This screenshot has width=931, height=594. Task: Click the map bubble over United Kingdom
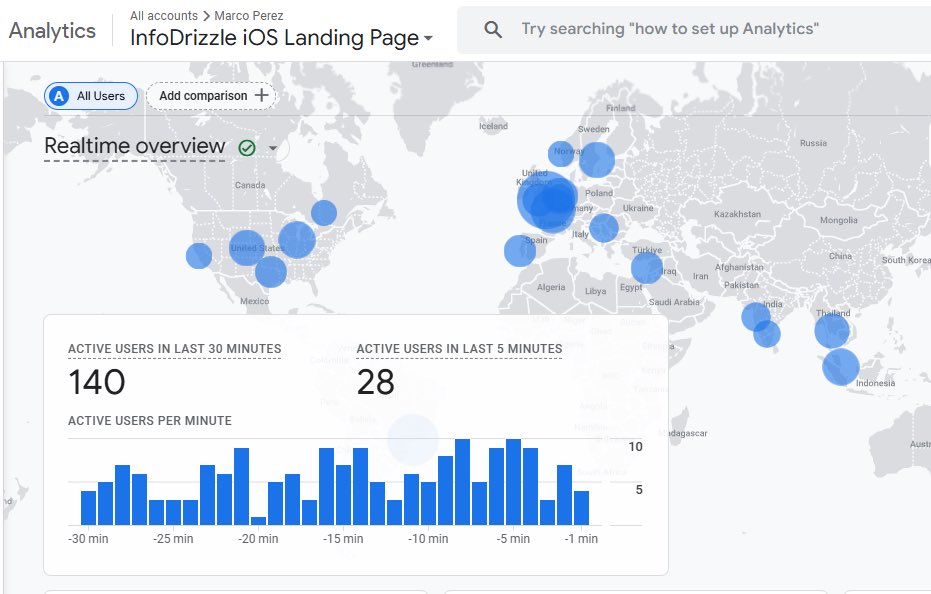546,200
